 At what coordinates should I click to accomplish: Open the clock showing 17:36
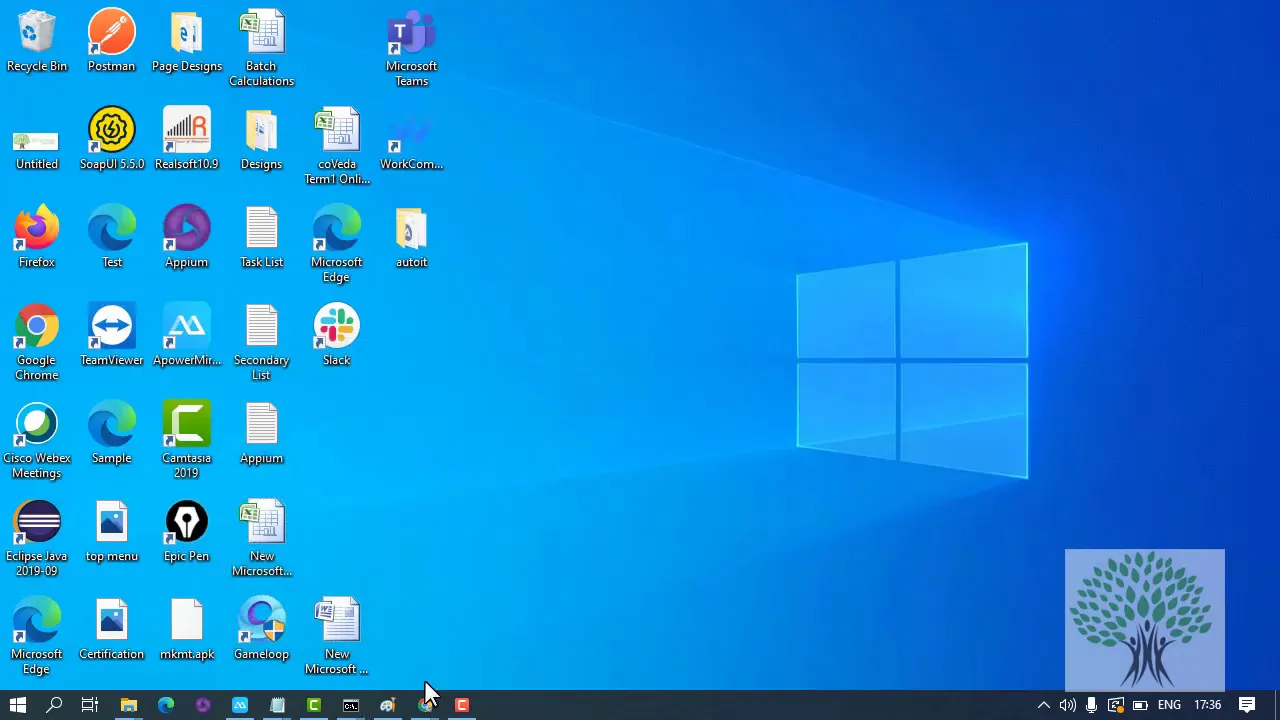(x=1208, y=705)
